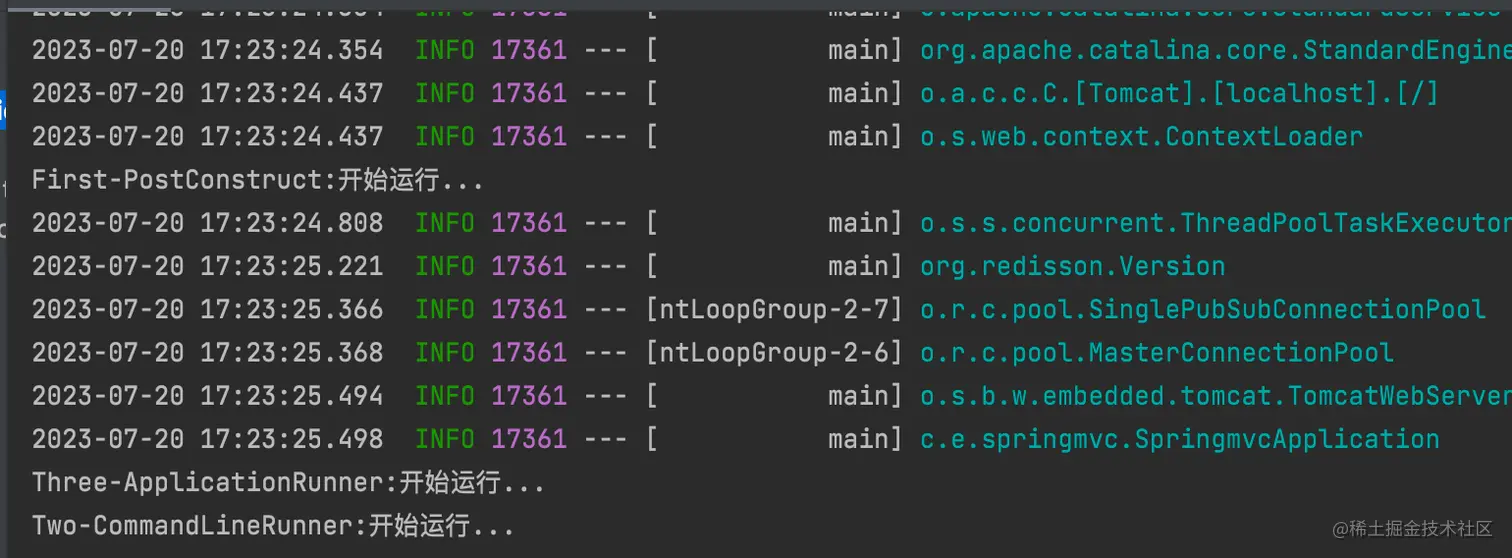Click INFO on the SpringmvcApplication row

445,439
